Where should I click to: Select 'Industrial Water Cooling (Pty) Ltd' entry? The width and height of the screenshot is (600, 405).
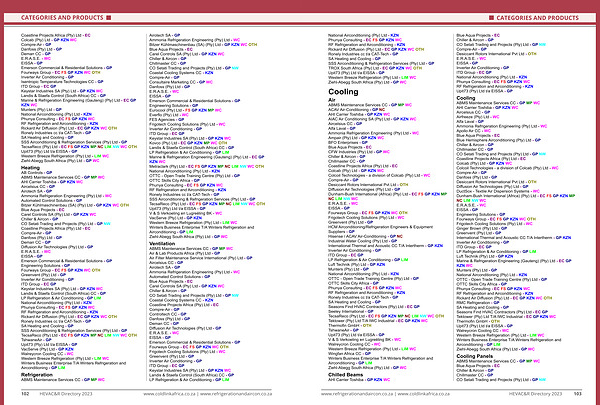(362, 241)
